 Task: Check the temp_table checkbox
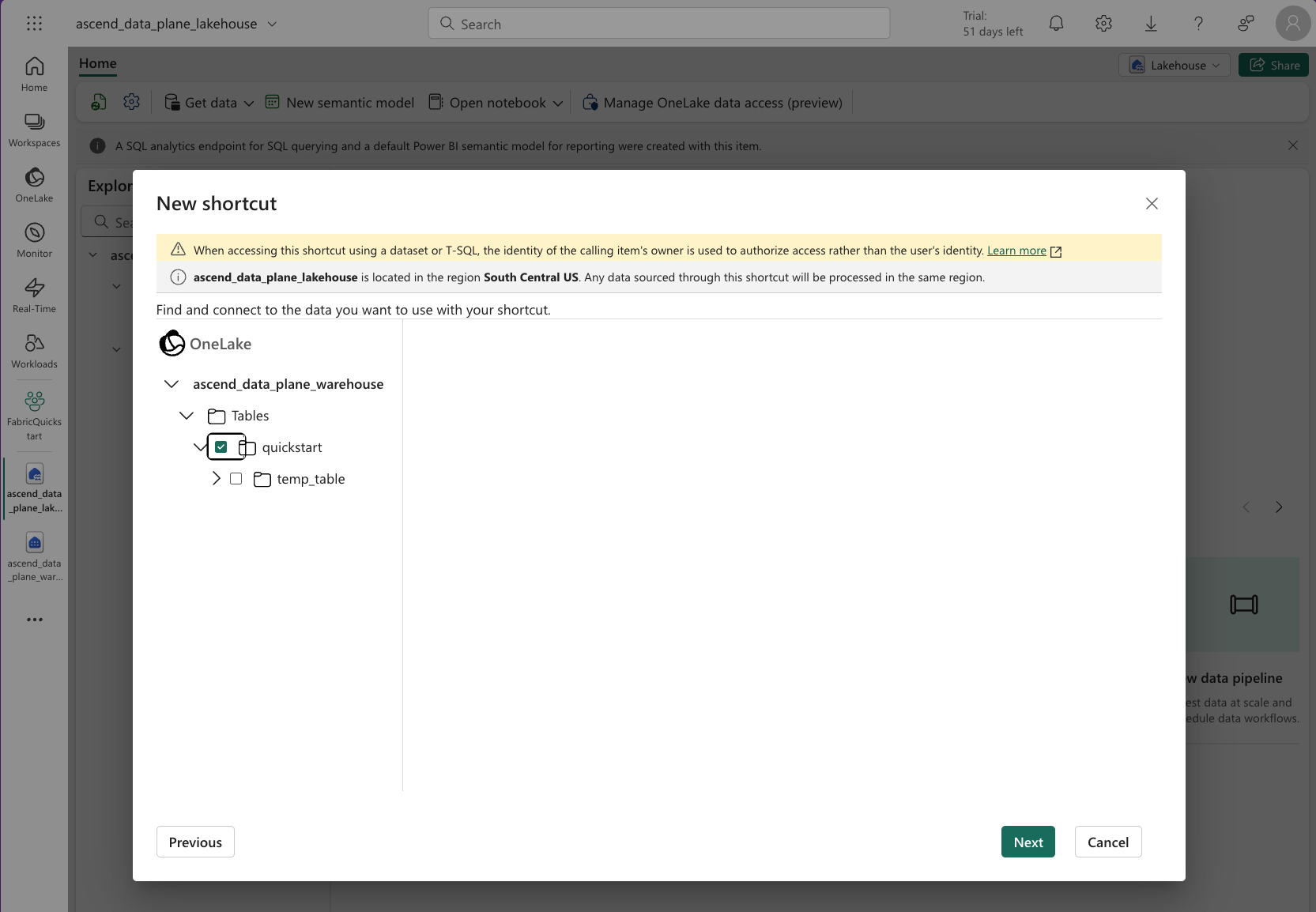point(236,479)
